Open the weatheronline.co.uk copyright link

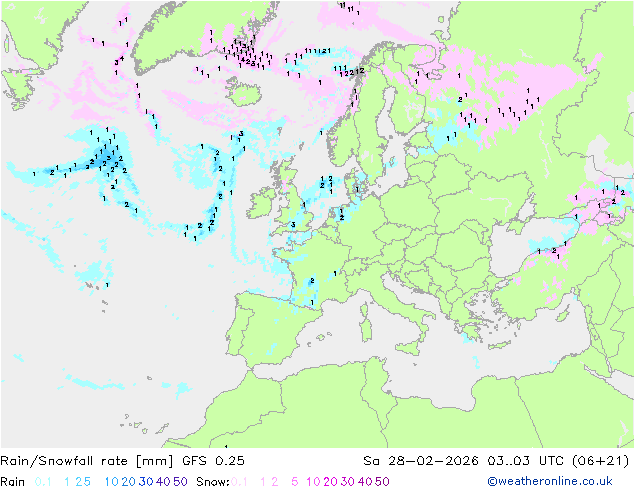coord(550,482)
